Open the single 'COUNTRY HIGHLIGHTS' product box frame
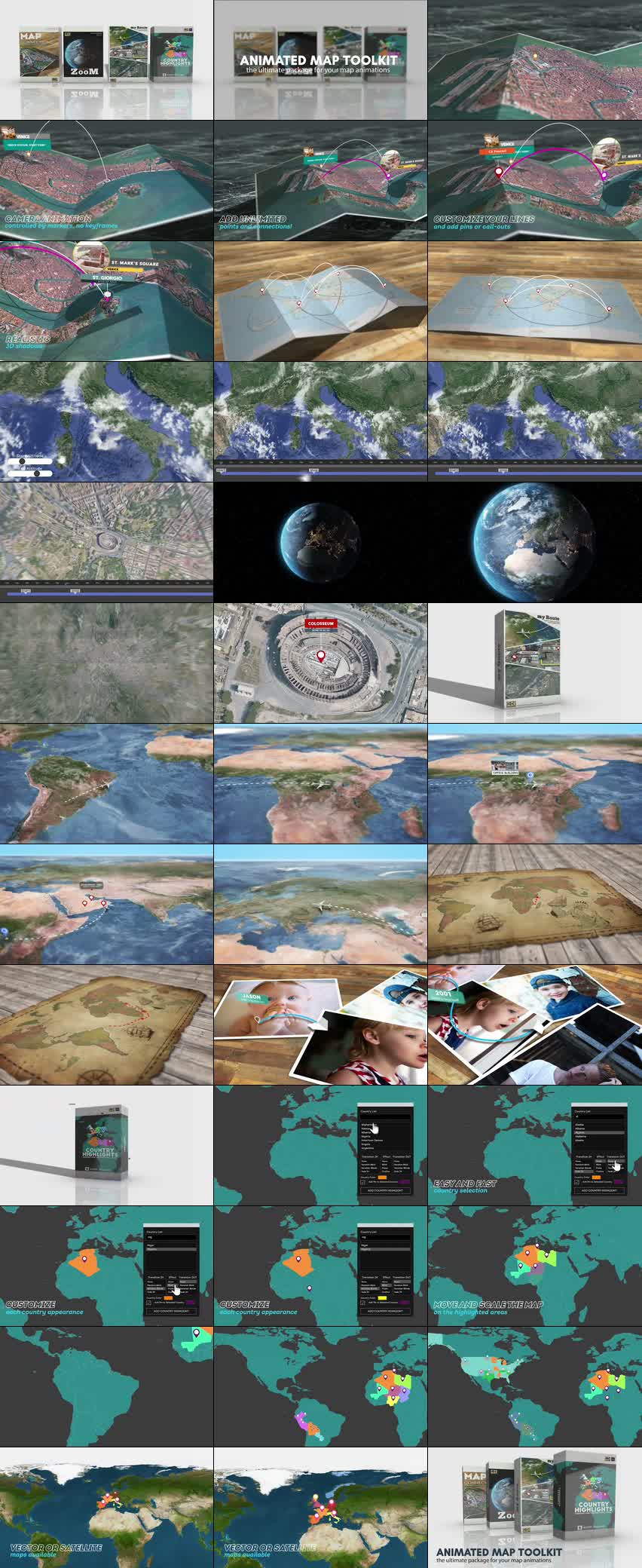642x1568 pixels. point(106,1146)
